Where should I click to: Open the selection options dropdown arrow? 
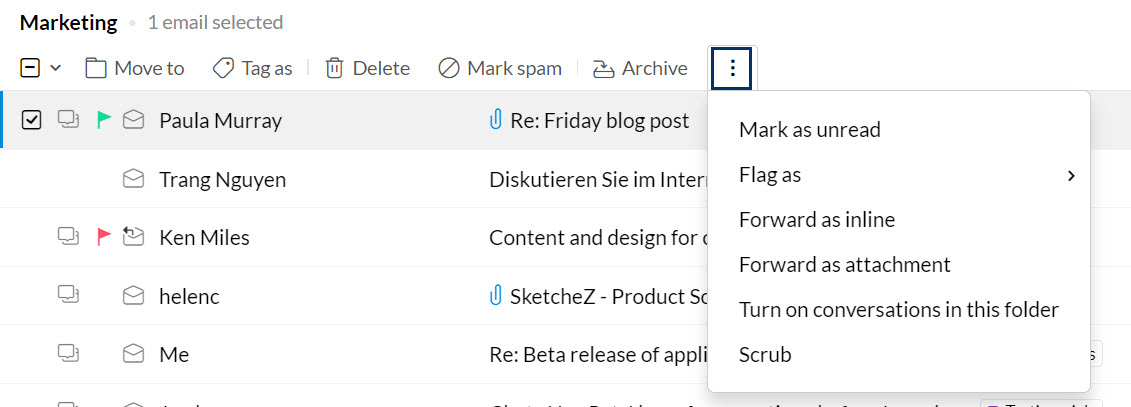pos(56,68)
